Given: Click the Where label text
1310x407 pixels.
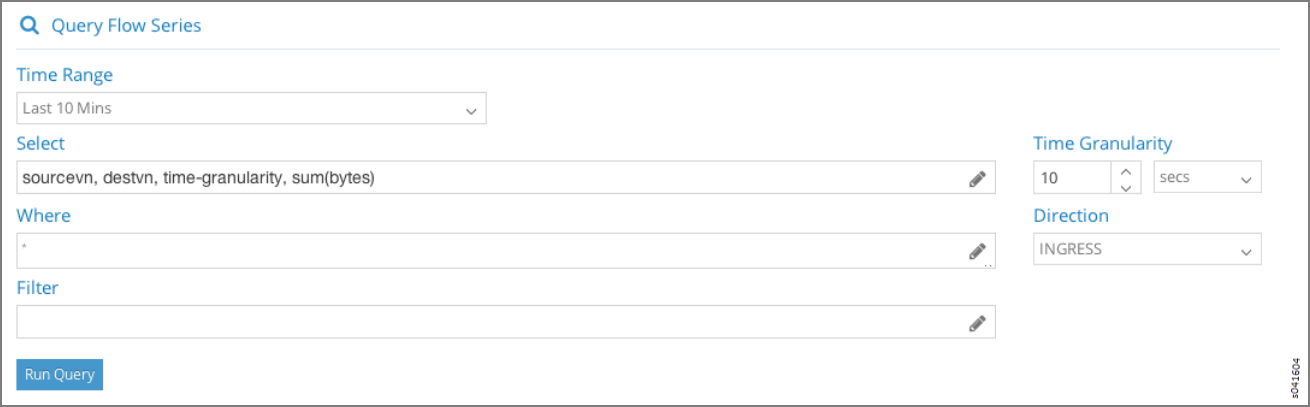Looking at the screenshot, I should pyautogui.click(x=44, y=216).
